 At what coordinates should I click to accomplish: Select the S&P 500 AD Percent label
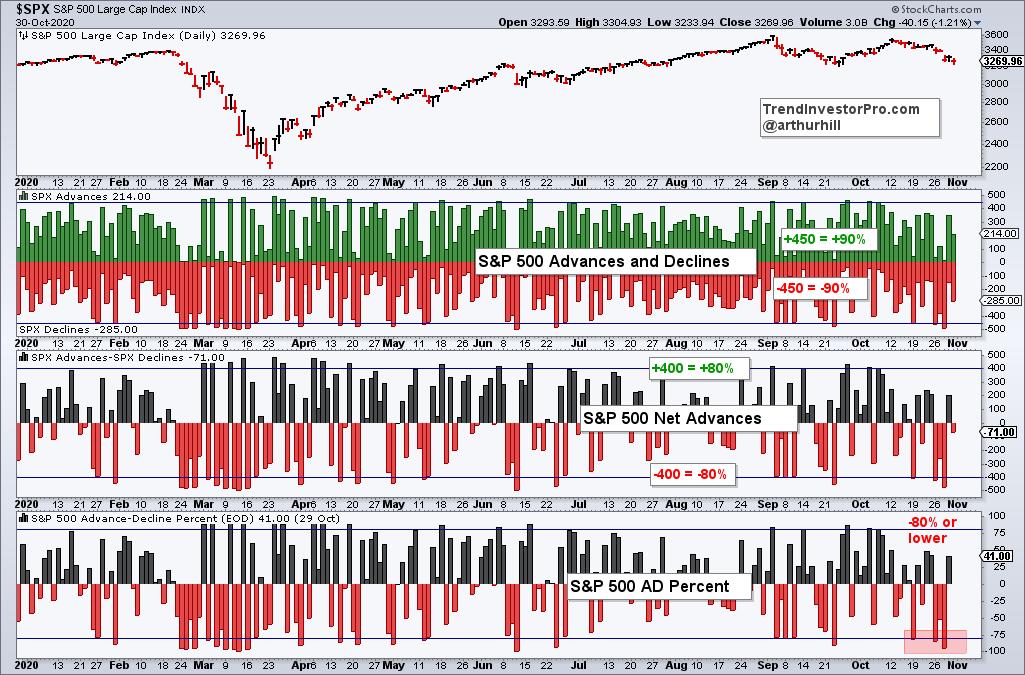click(649, 586)
